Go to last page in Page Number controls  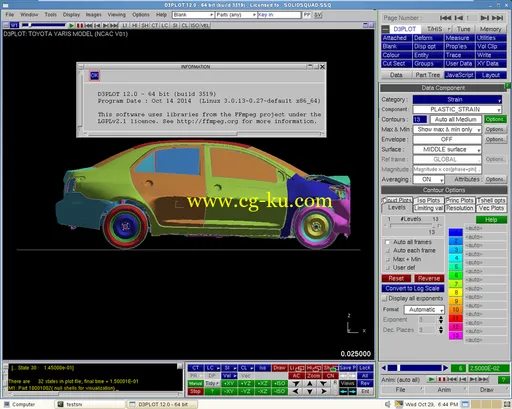click(497, 18)
